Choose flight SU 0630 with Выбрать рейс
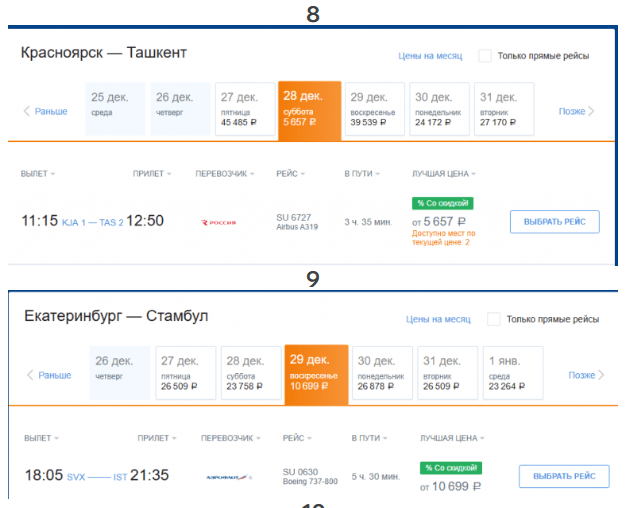This screenshot has width=635, height=508. [x=564, y=476]
